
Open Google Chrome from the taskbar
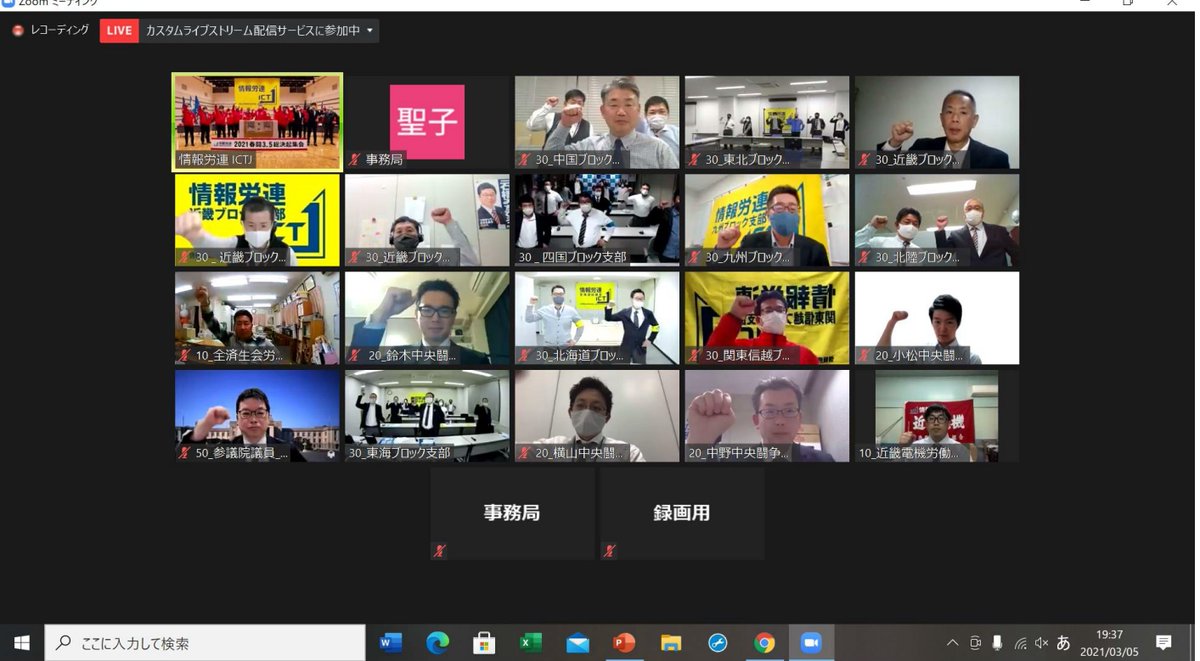(x=764, y=643)
